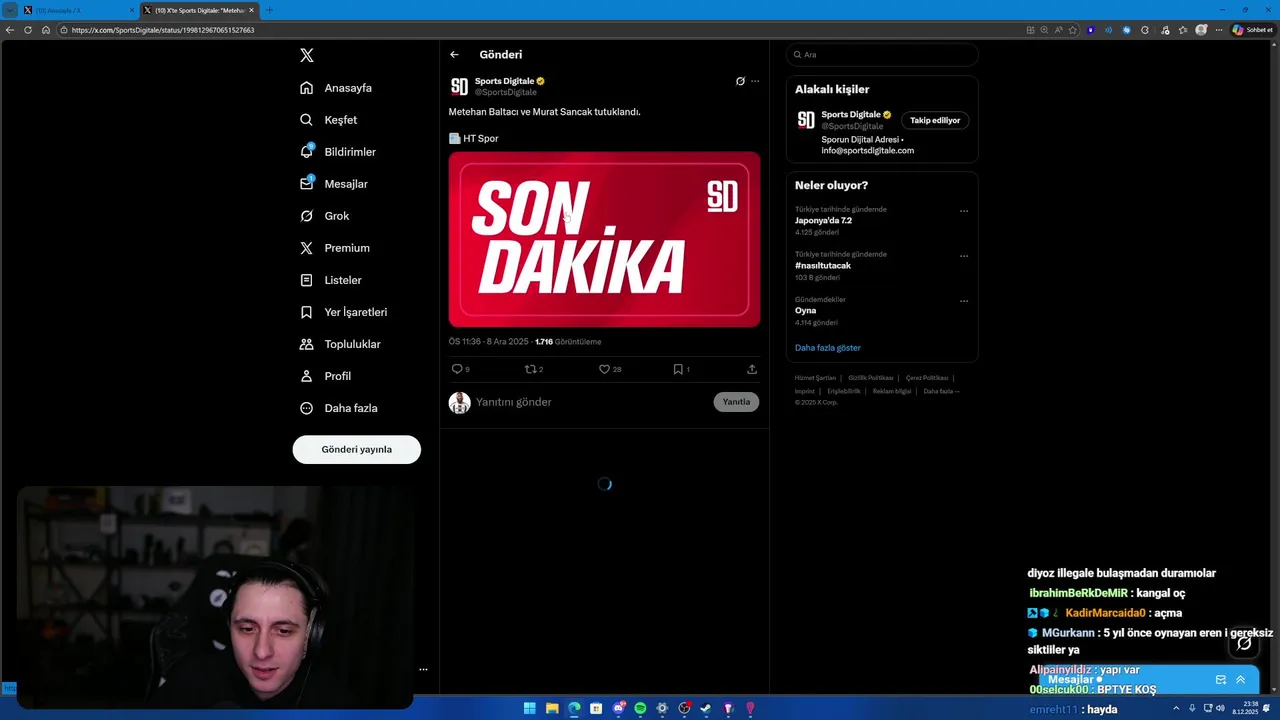Open Bildirimler notifications page
1280x720 pixels.
[x=338, y=152]
